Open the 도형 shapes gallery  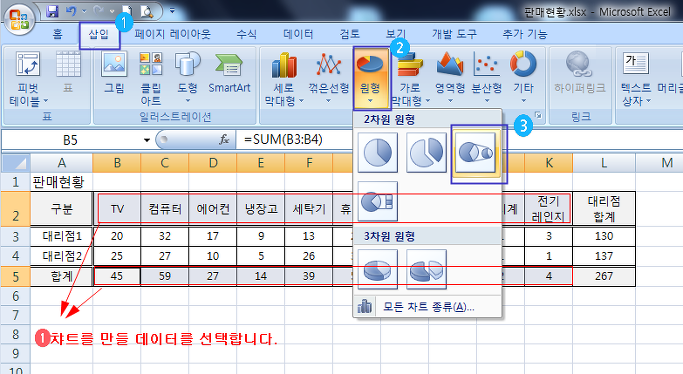[187, 77]
